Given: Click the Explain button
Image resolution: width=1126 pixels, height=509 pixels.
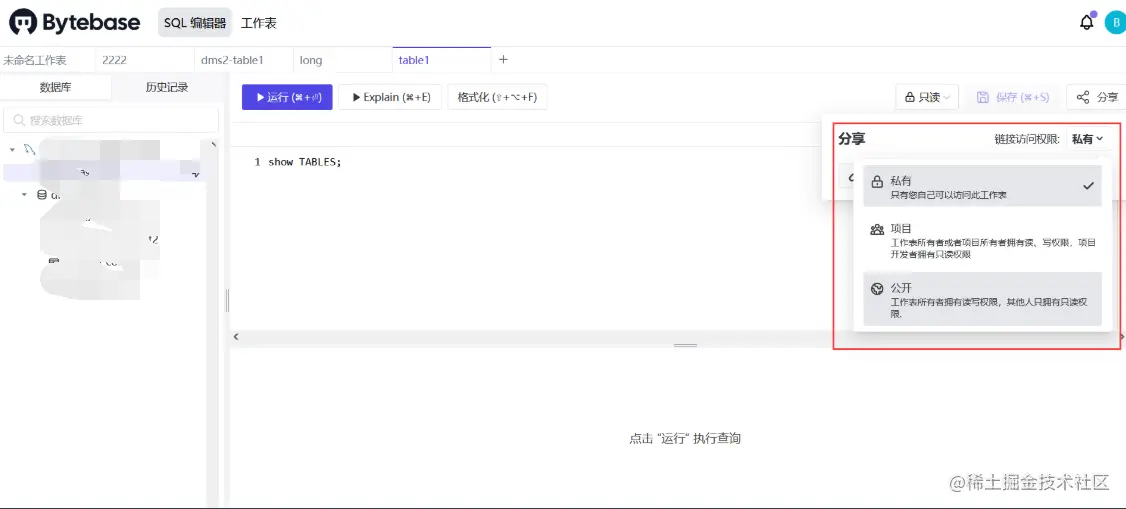Looking at the screenshot, I should point(390,97).
